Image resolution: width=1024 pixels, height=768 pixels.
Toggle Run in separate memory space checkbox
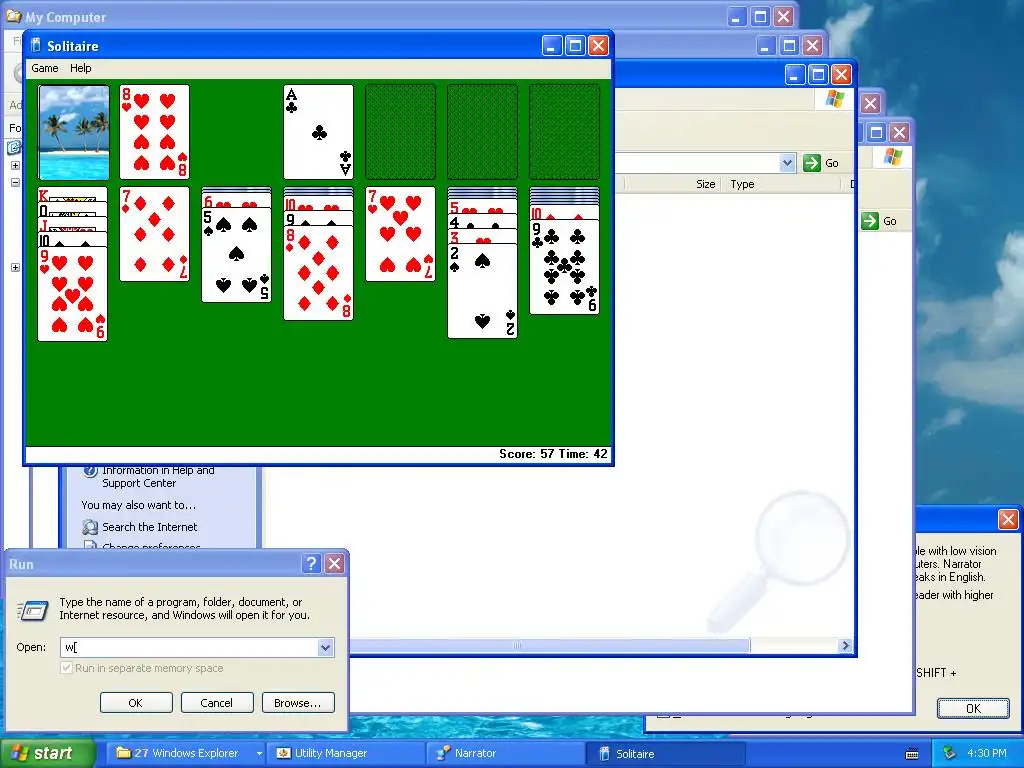66,667
